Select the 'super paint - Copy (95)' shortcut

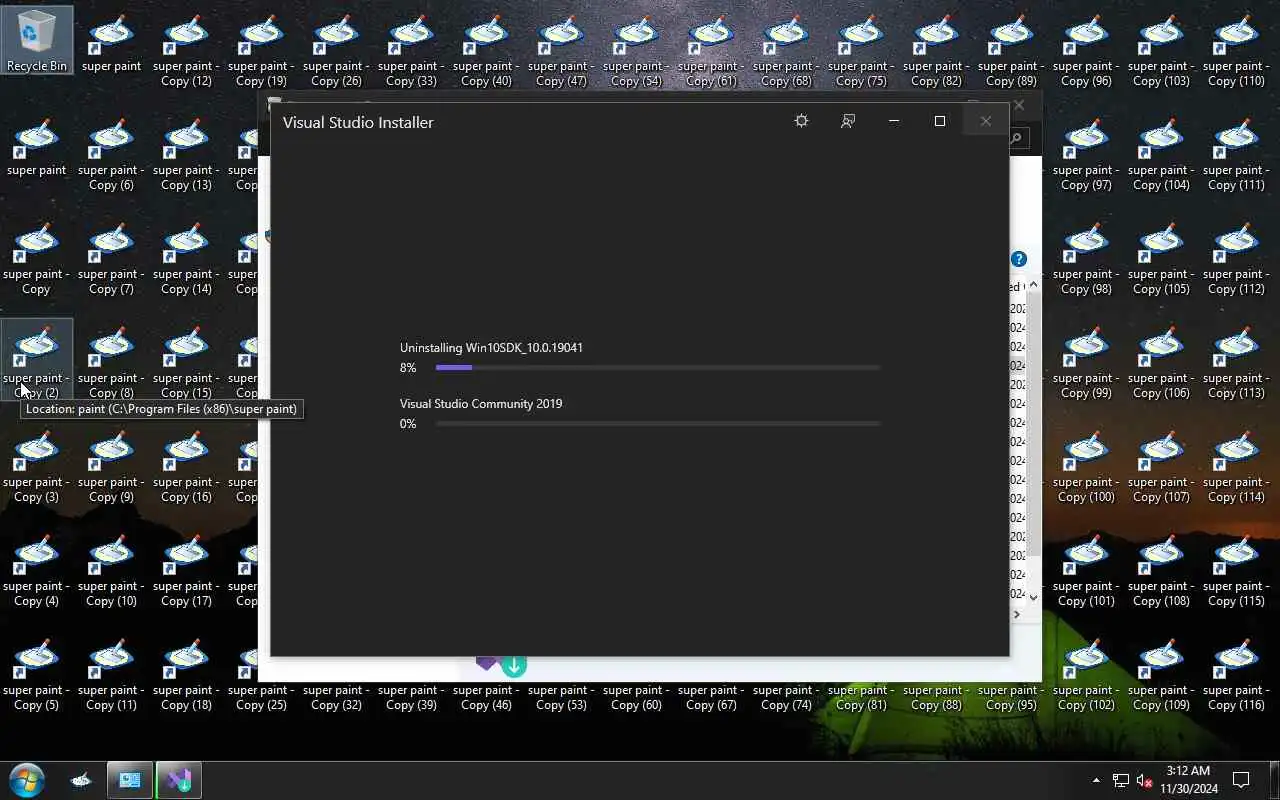pyautogui.click(x=1011, y=697)
